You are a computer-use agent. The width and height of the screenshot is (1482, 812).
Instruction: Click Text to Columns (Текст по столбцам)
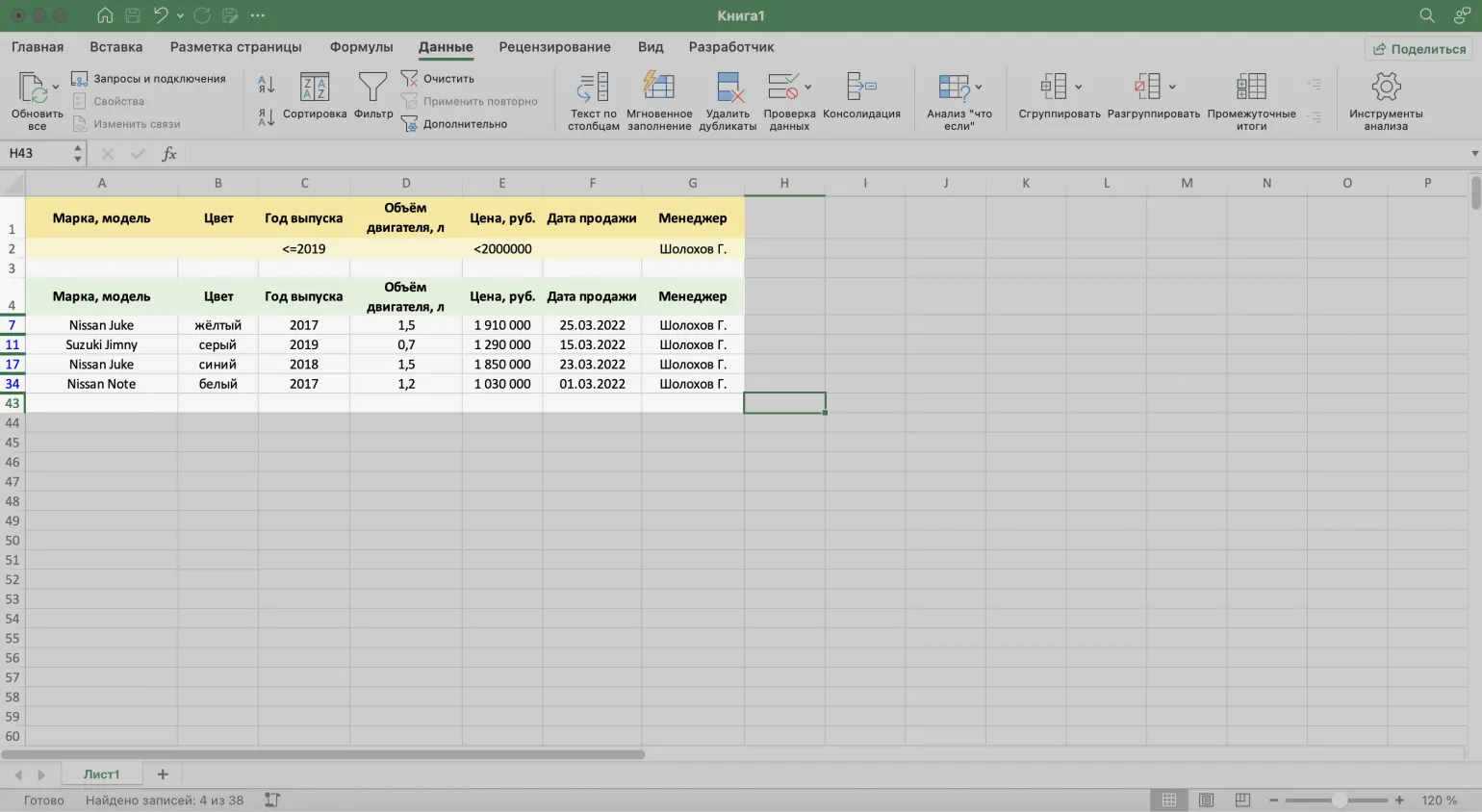click(593, 89)
